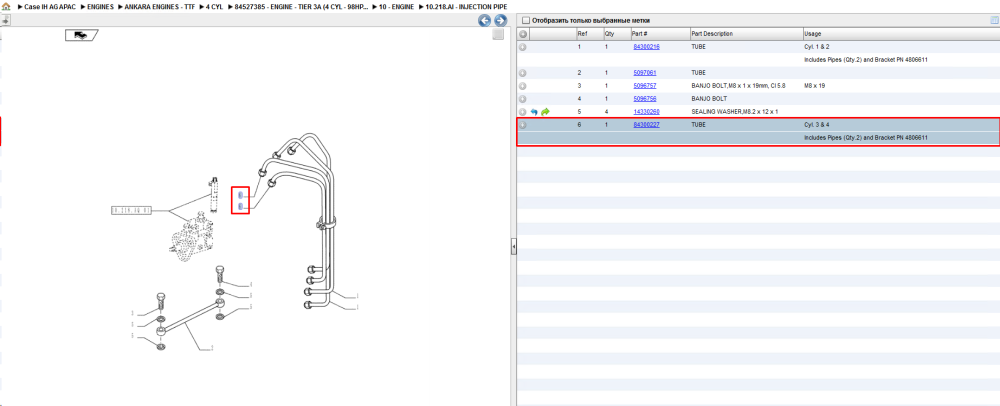Click round add icon for Ref 4
Viewport: 1000px width, 406px height.
[522, 99]
